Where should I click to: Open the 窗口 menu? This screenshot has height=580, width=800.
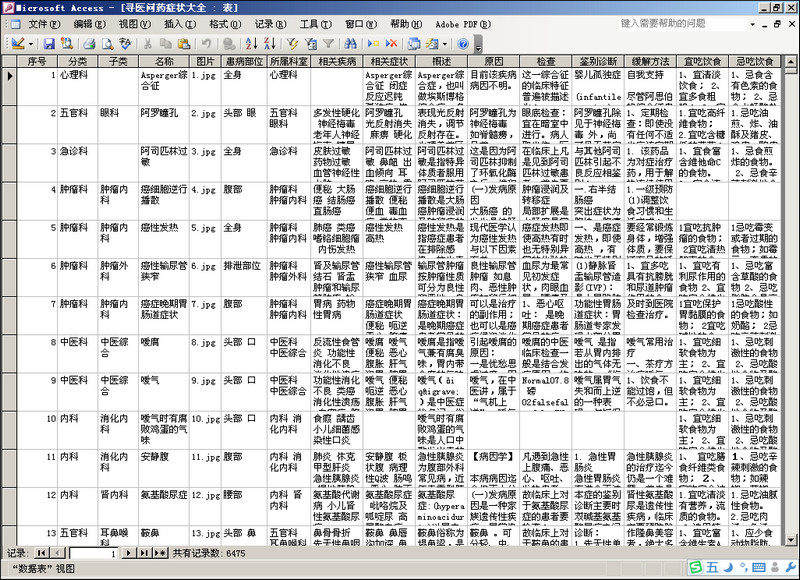(361, 24)
